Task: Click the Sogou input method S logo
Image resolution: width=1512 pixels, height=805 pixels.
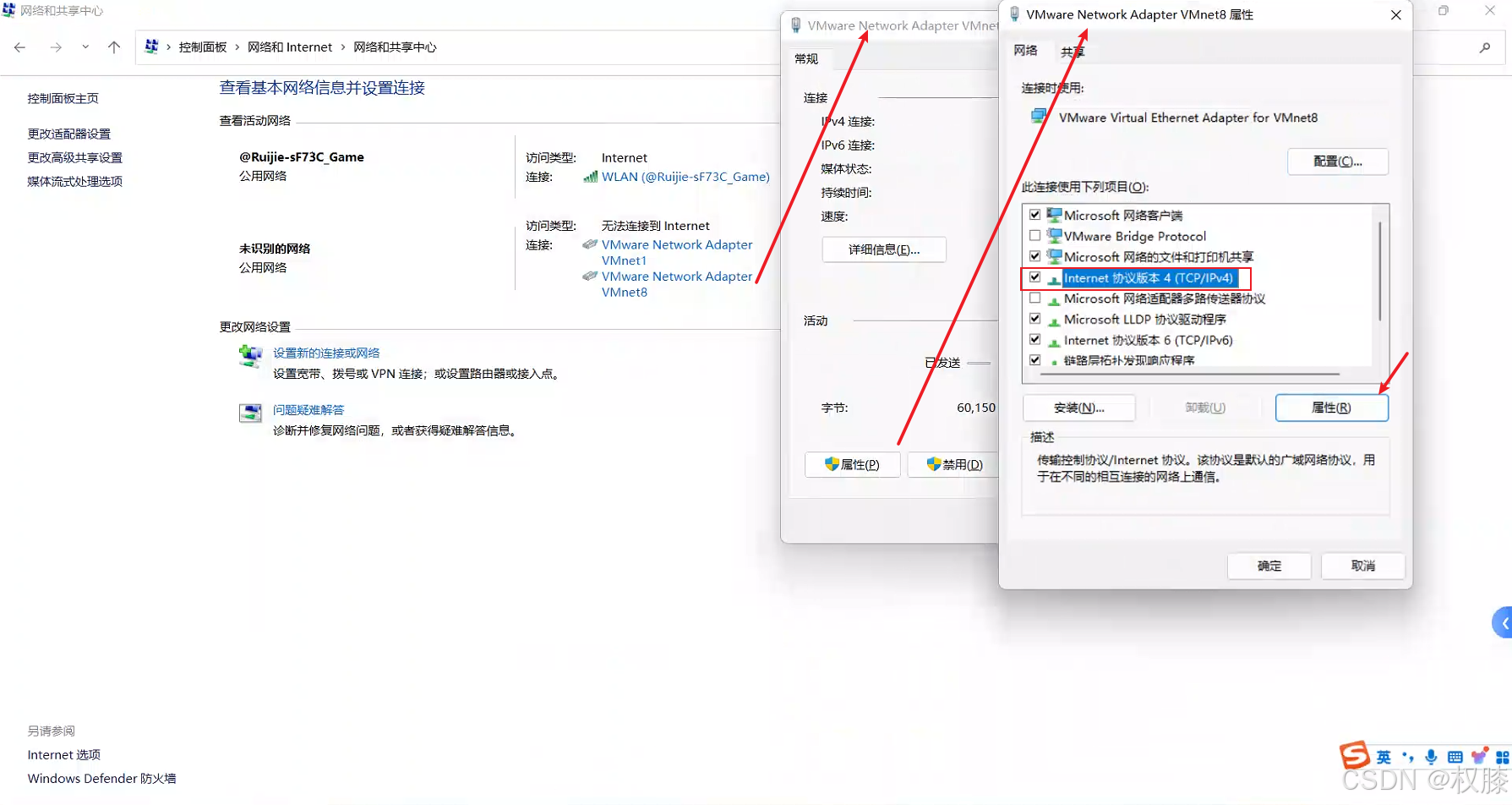Action: tap(1355, 755)
